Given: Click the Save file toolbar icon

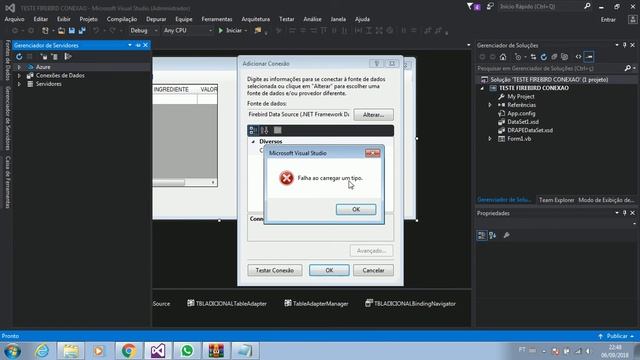Looking at the screenshot, I should (x=72, y=30).
